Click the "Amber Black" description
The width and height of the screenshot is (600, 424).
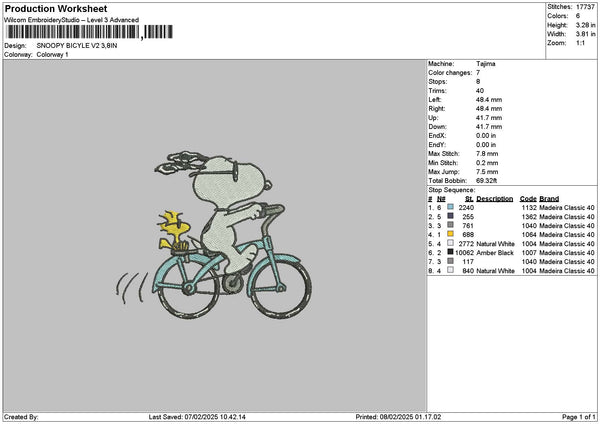point(495,253)
